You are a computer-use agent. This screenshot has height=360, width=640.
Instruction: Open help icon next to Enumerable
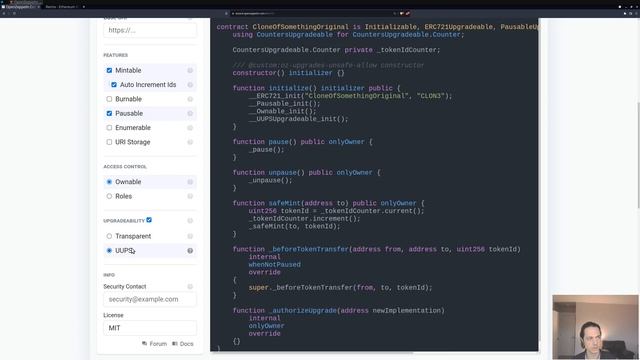pos(190,127)
